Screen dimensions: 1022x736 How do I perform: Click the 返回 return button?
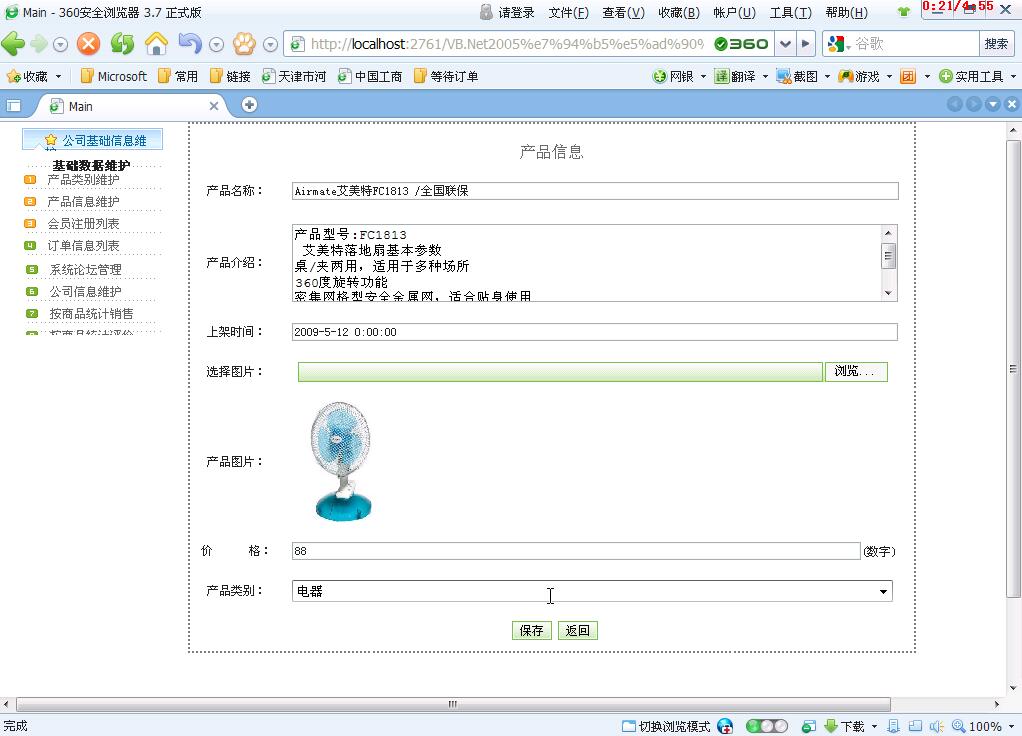coord(577,630)
